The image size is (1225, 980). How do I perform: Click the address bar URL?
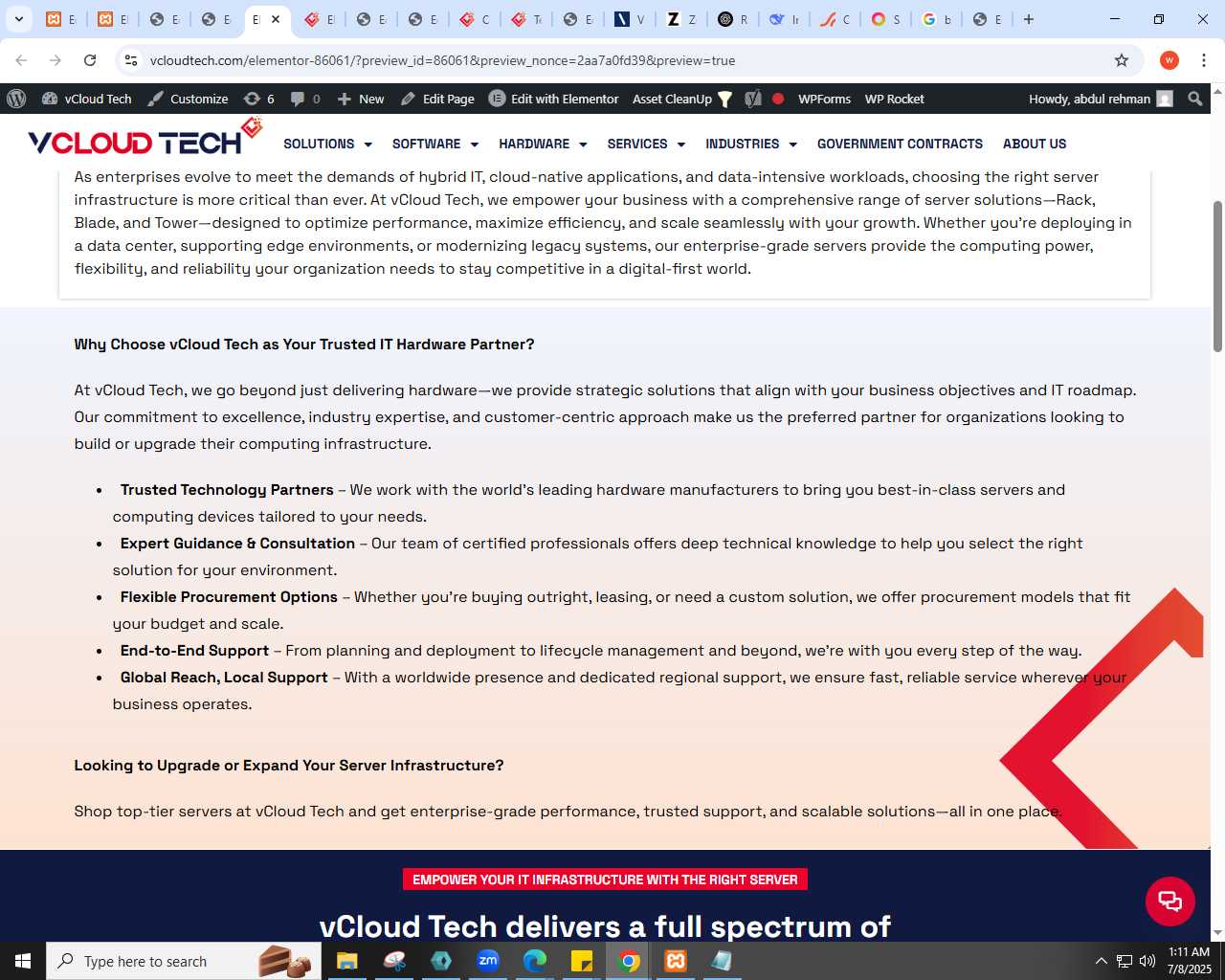[442, 60]
